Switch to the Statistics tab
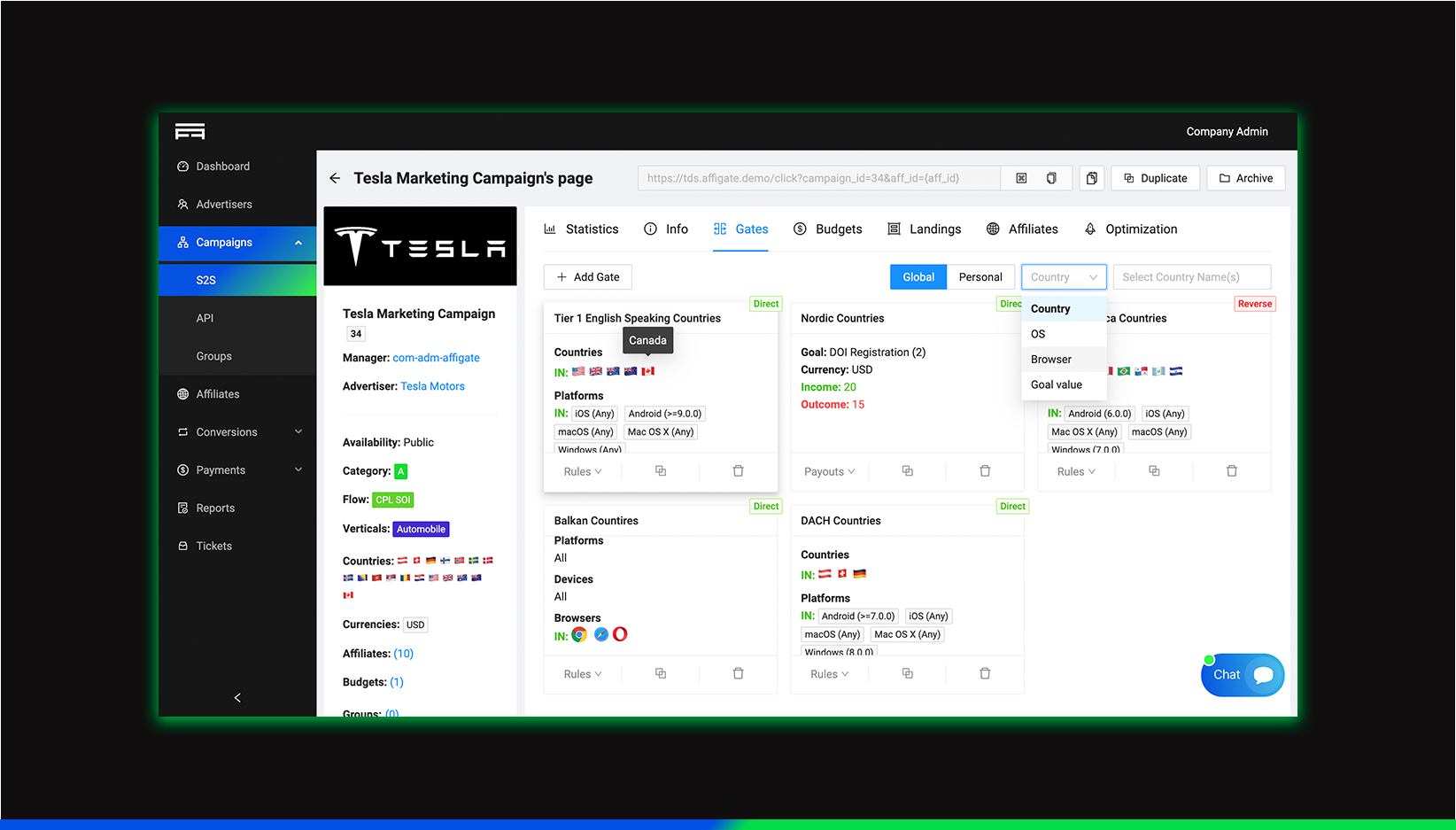 (582, 229)
